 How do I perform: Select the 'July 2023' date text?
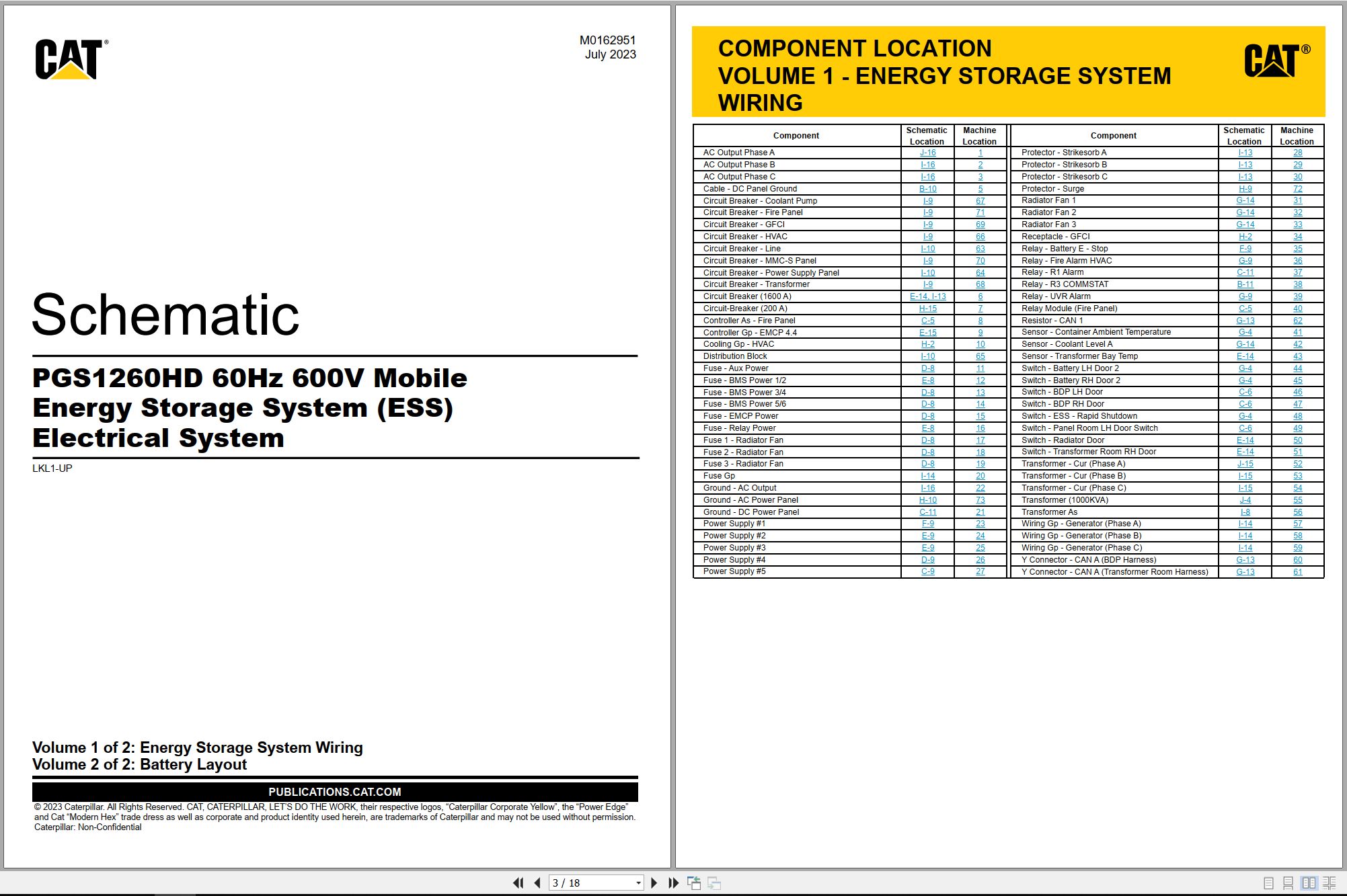click(611, 54)
